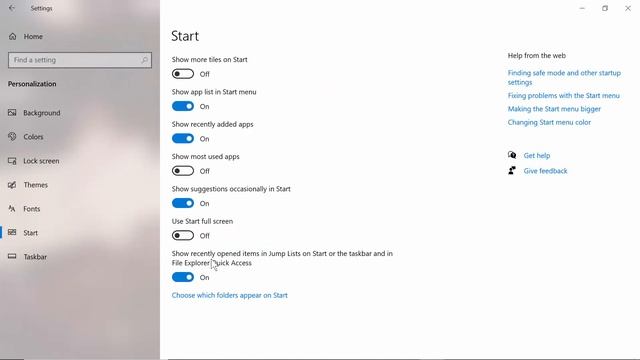Viewport: 640px width, 360px height.
Task: Open Finding safe mode and other startup settings
Action: point(564,77)
